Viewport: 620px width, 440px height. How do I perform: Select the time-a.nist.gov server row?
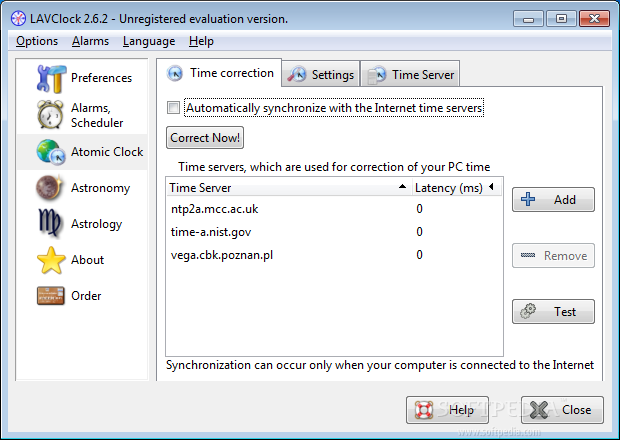click(334, 232)
